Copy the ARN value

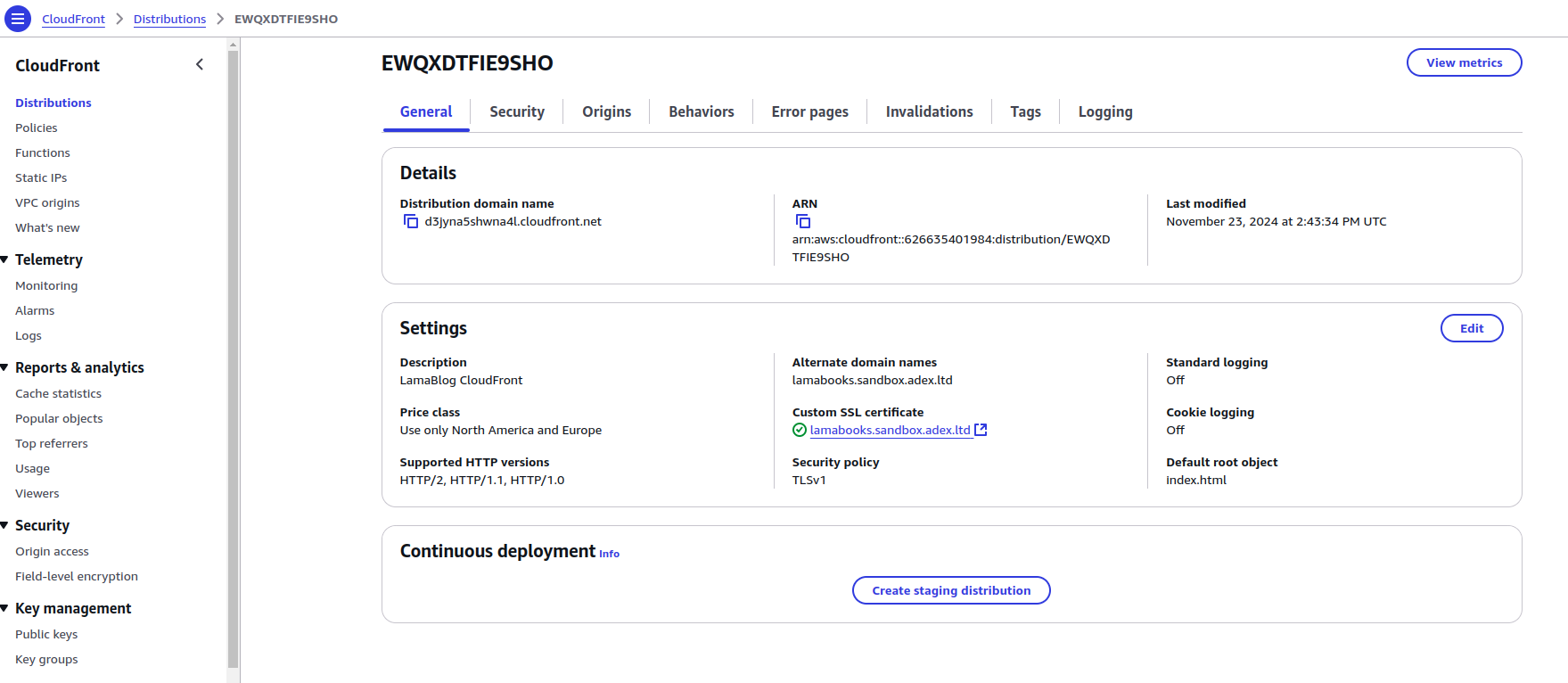[803, 221]
